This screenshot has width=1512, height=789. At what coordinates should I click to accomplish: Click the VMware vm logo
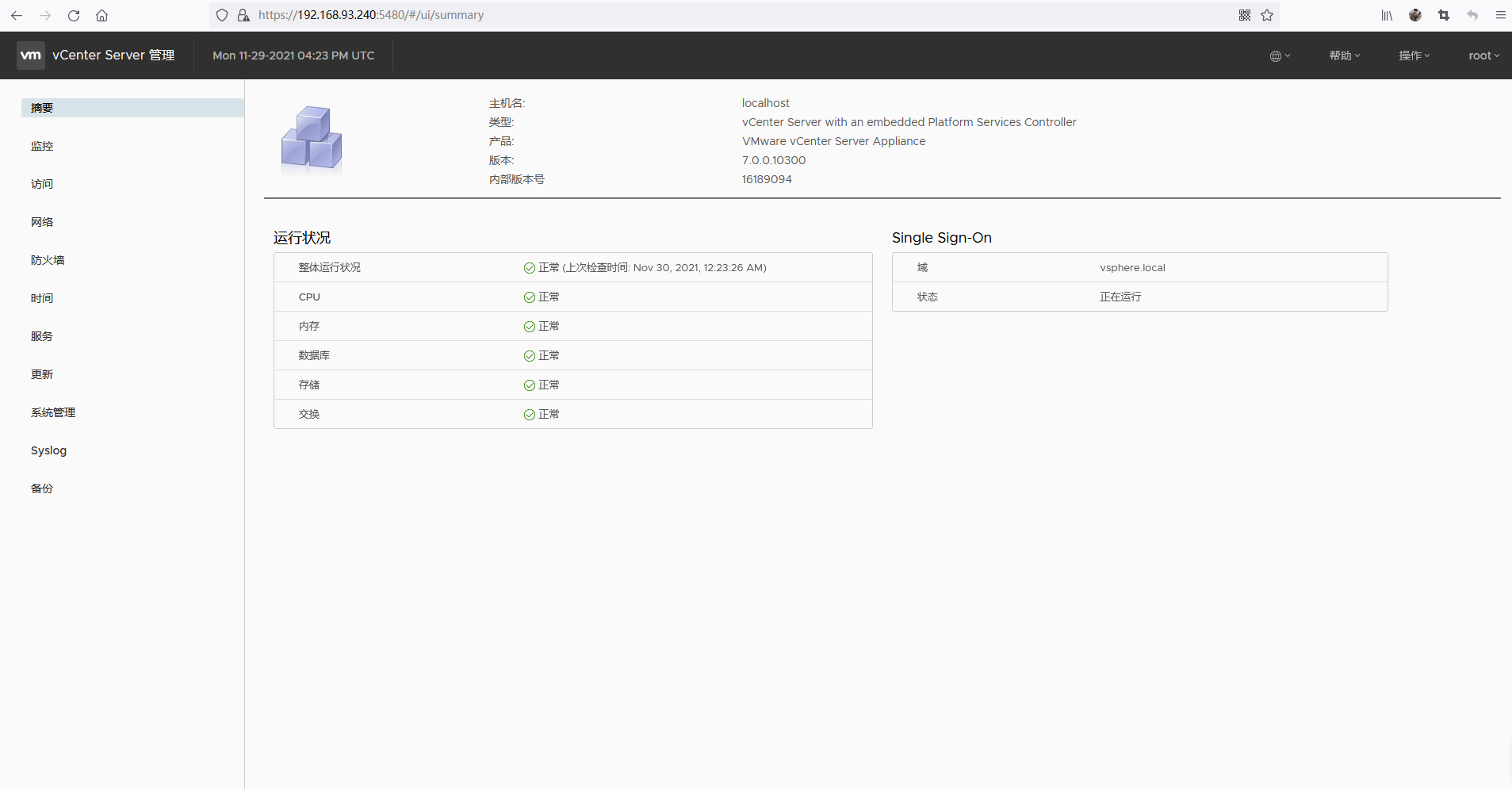[31, 56]
